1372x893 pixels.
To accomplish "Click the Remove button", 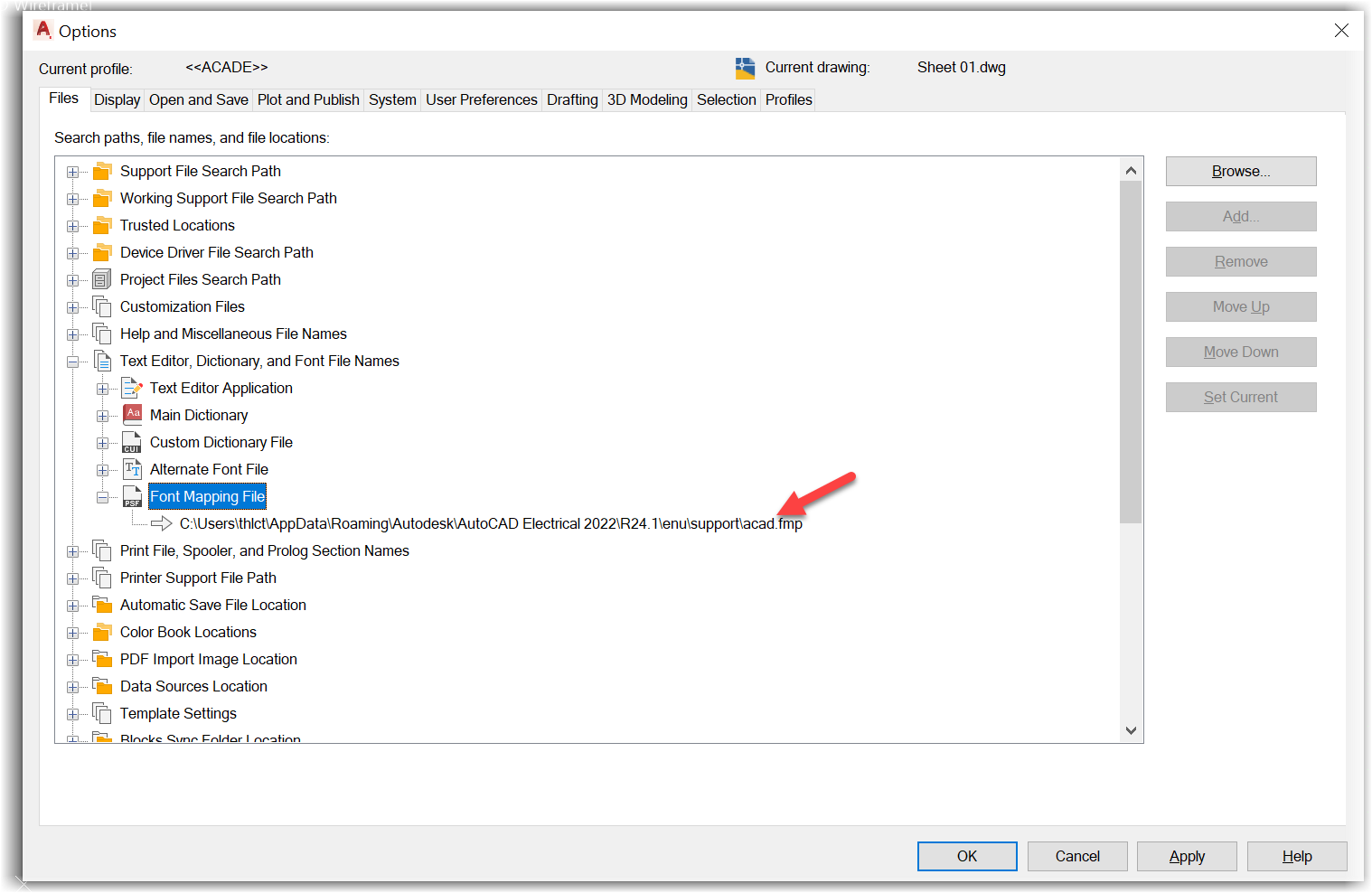I will tap(1241, 261).
